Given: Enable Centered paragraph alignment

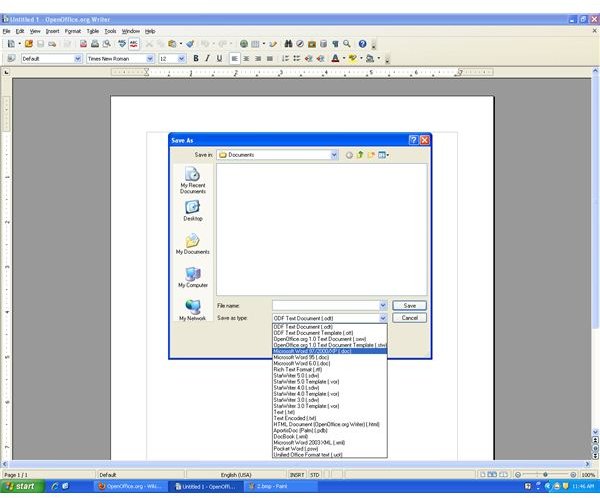Looking at the screenshot, I should click(246, 59).
